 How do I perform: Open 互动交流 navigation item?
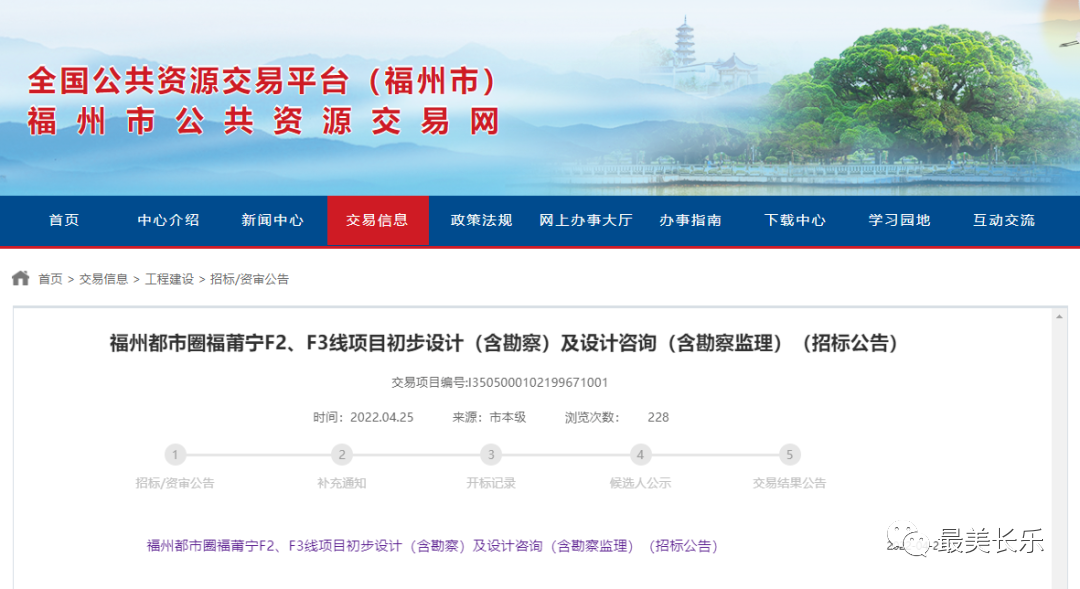pos(1004,220)
